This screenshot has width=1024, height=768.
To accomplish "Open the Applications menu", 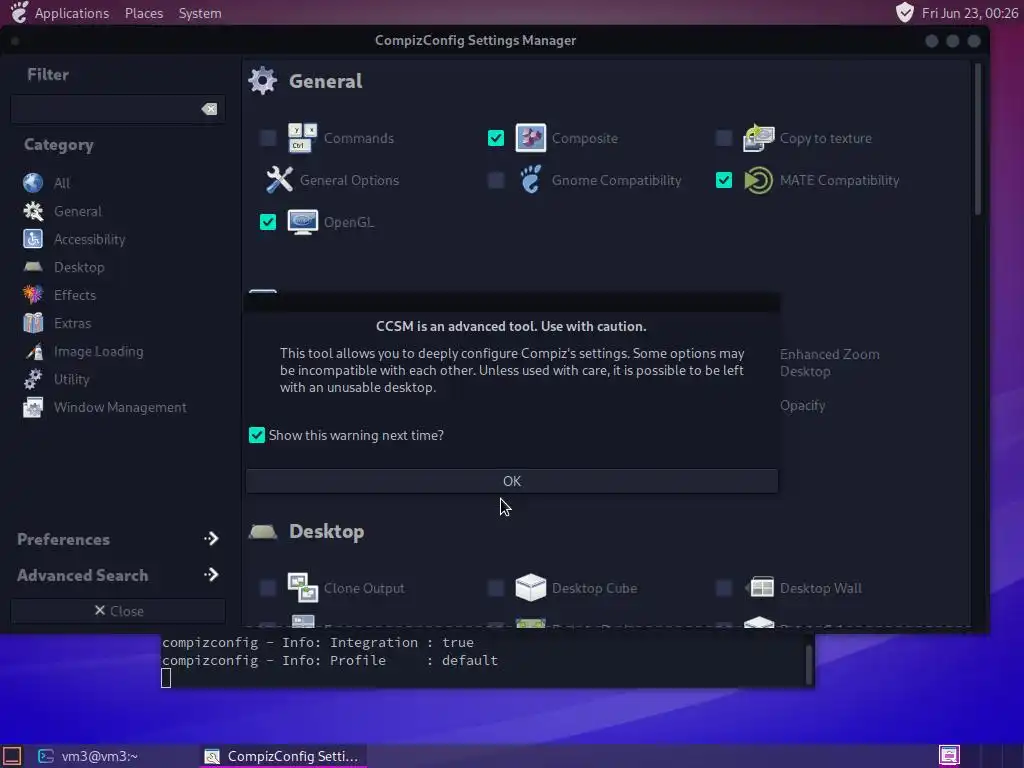I will tap(72, 13).
